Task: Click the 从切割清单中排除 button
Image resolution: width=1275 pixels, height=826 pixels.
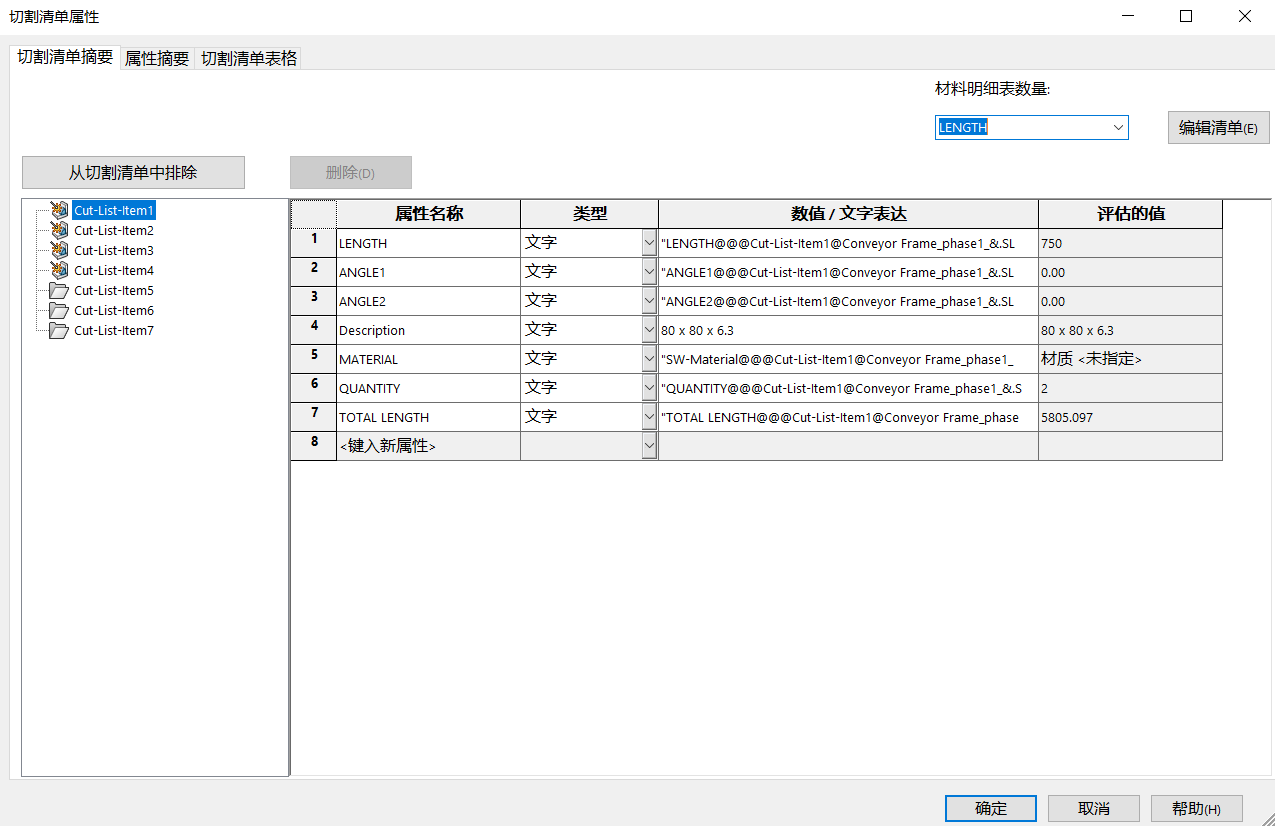Action: [133, 172]
